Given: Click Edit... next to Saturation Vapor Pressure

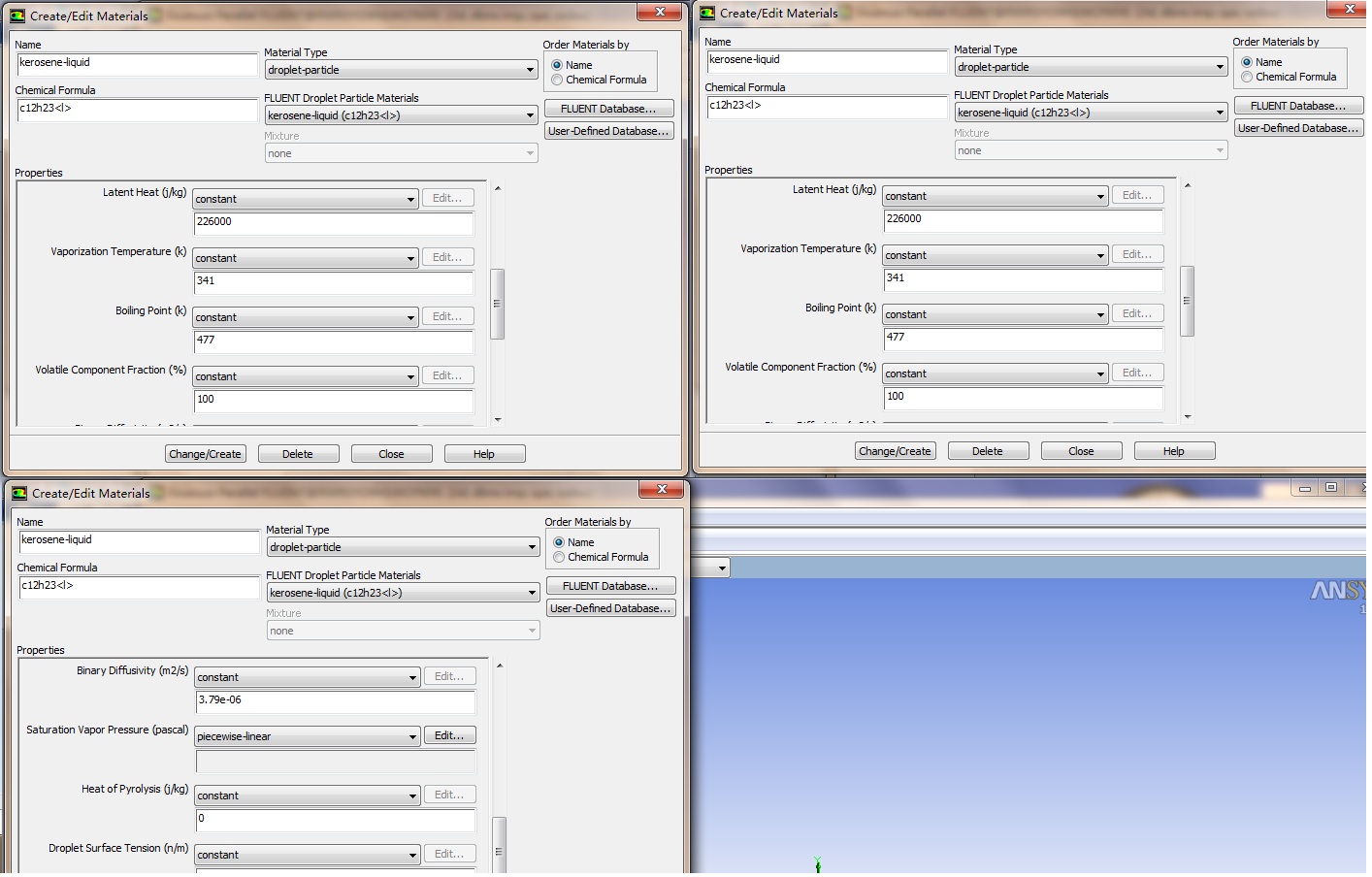Looking at the screenshot, I should tap(448, 736).
